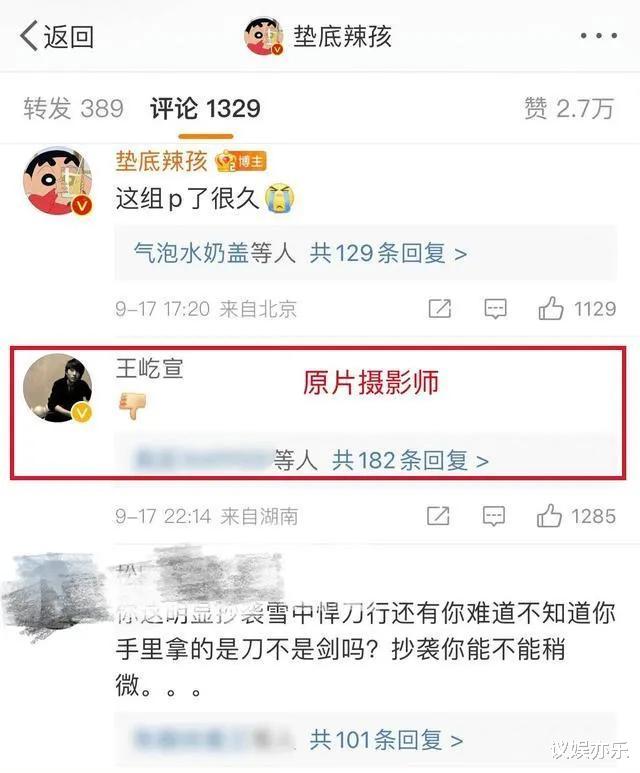The image size is (640, 773).
Task: Expand 共101条回复 replies thread
Action: (x=387, y=740)
